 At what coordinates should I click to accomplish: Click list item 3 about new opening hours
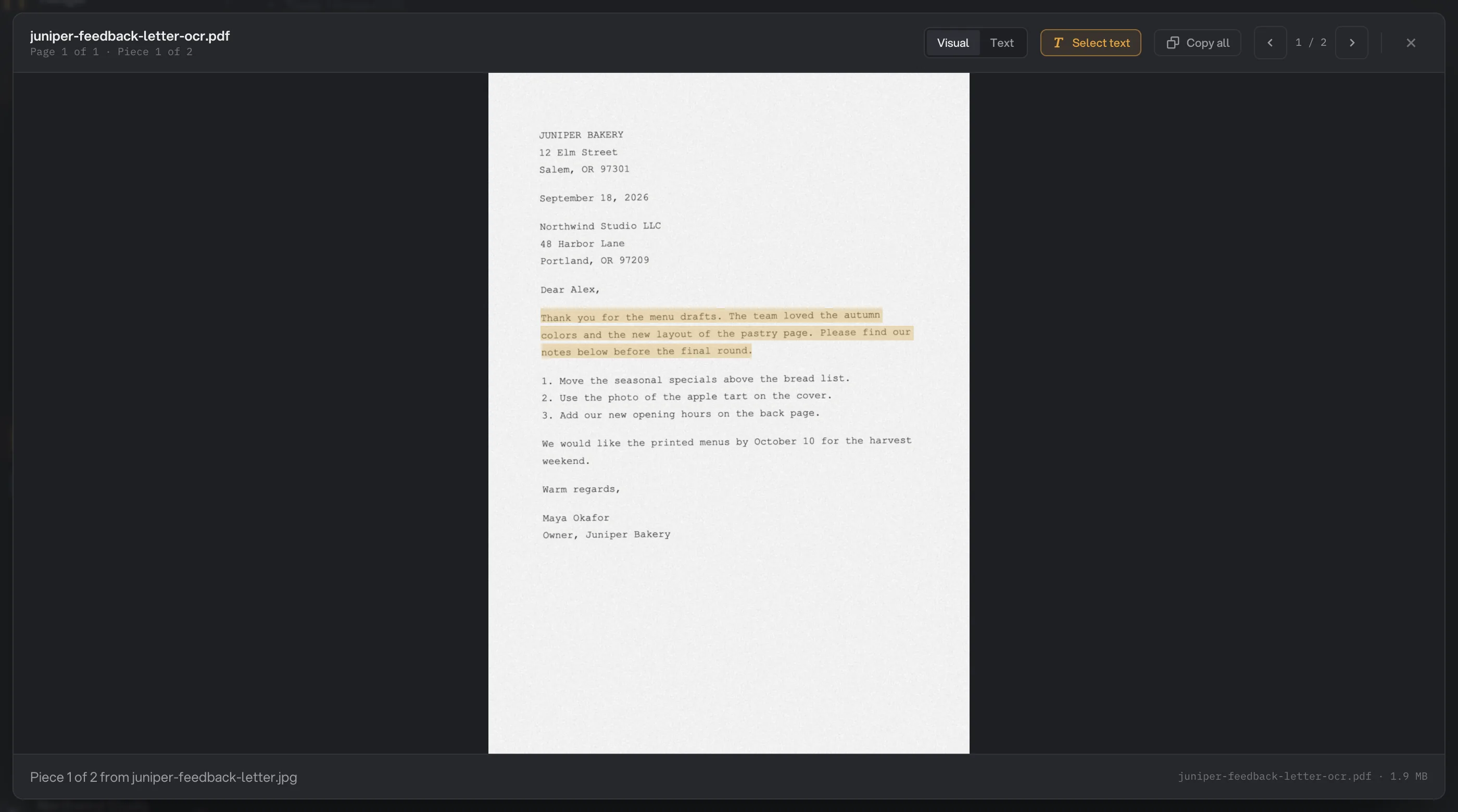[681, 414]
